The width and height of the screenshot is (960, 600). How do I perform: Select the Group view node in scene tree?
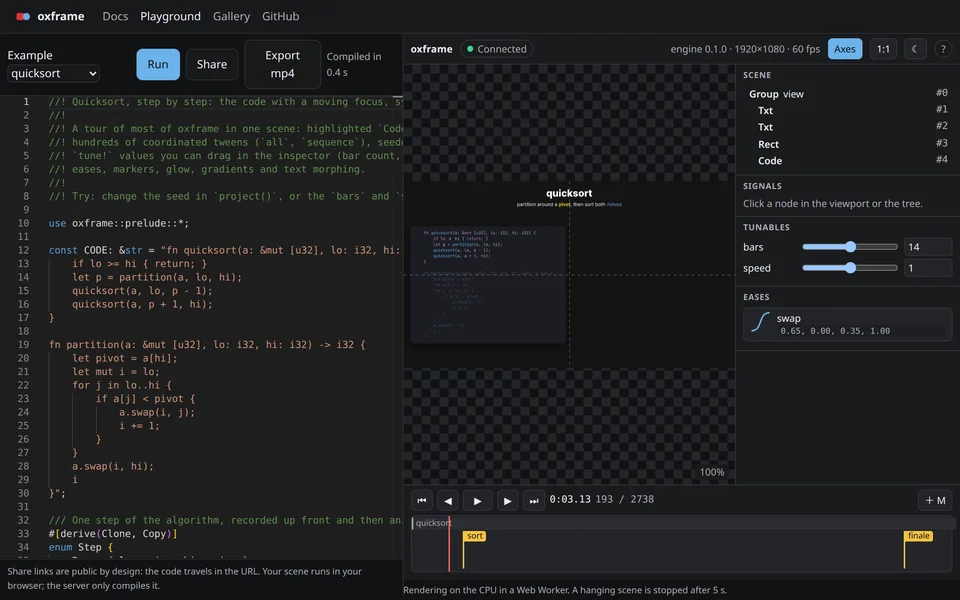(x=847, y=94)
